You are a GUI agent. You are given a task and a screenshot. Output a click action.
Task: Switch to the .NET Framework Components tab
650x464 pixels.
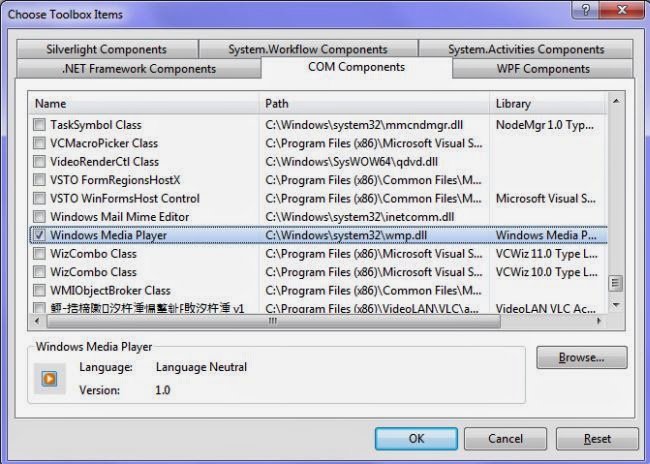(139, 68)
